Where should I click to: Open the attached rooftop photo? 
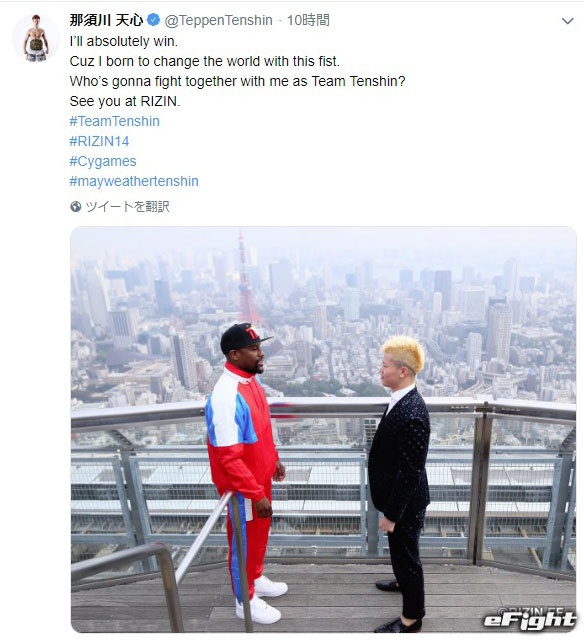[323, 429]
